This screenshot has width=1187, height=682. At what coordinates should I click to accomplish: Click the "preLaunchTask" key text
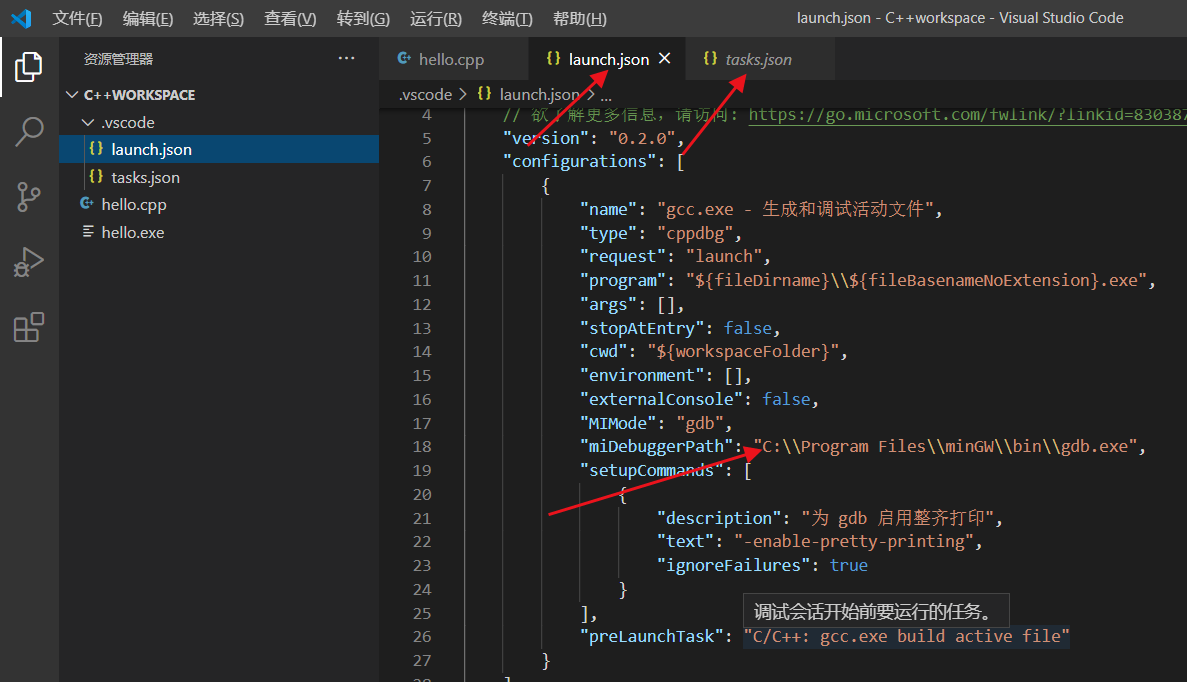click(651, 636)
